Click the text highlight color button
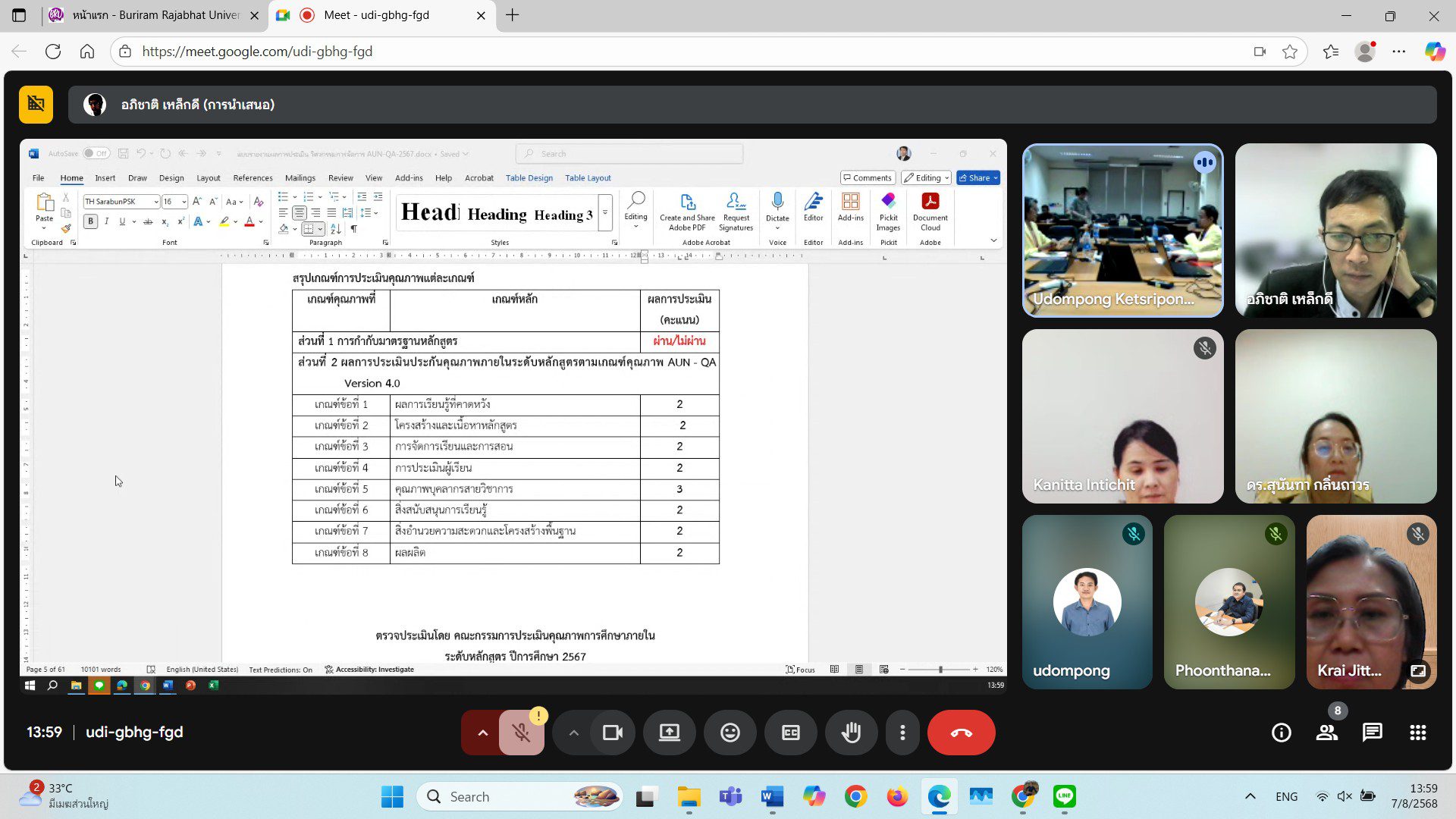This screenshot has width=1456, height=819. tap(224, 222)
